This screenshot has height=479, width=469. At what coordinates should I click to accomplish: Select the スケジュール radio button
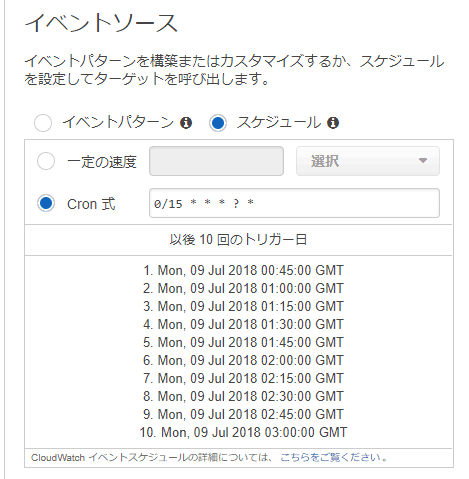pyautogui.click(x=218, y=123)
